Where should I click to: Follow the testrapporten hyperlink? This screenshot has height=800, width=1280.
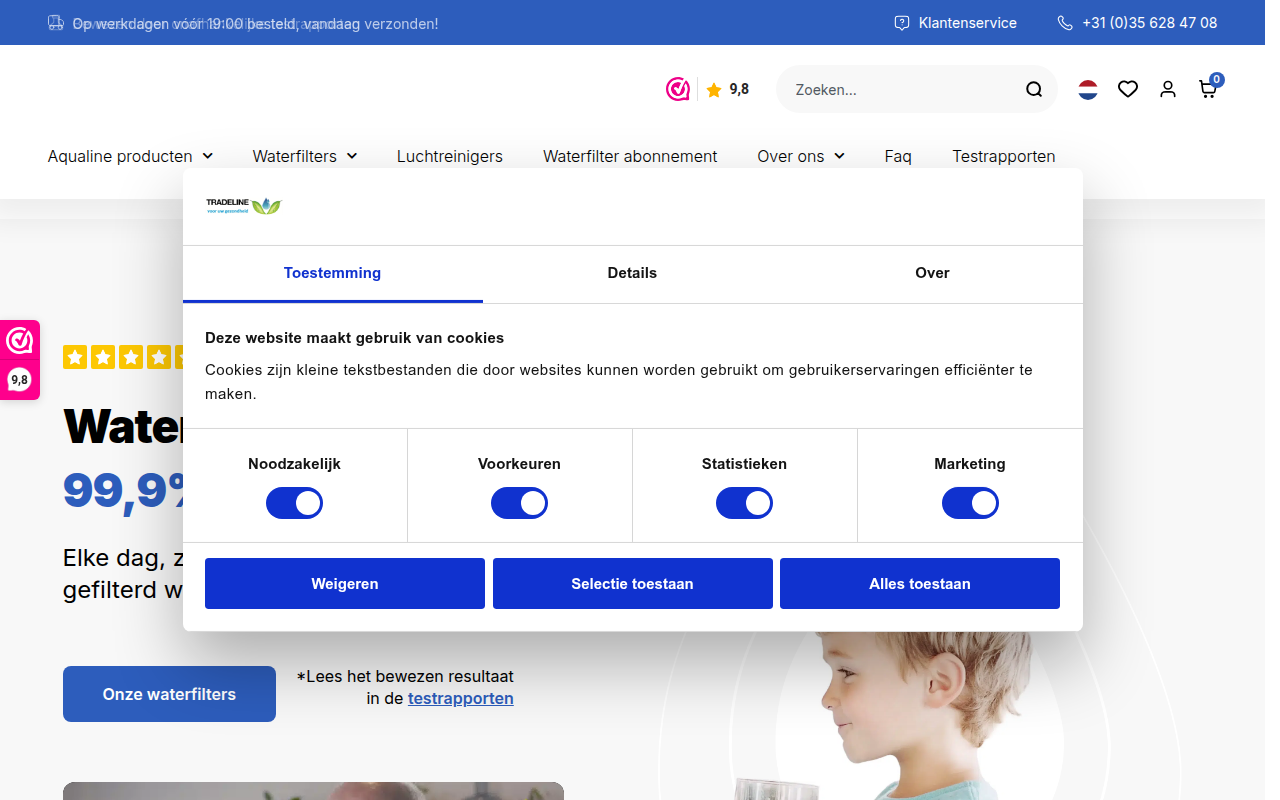(x=461, y=698)
